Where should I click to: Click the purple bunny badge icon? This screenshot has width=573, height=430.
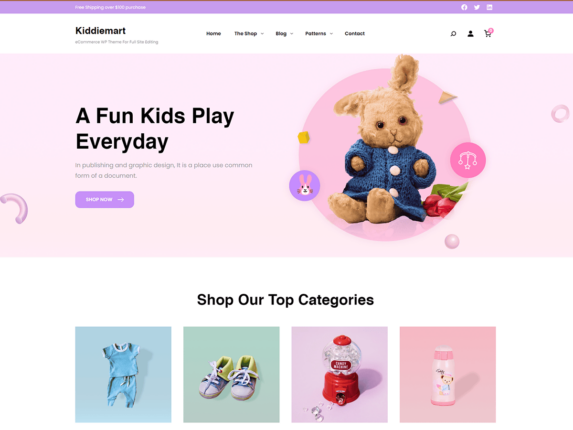[x=304, y=186]
